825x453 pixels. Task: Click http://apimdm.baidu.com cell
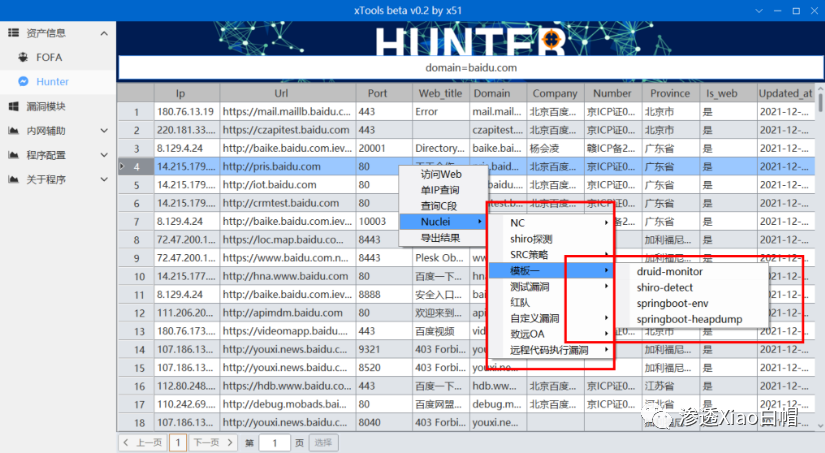tap(287, 313)
